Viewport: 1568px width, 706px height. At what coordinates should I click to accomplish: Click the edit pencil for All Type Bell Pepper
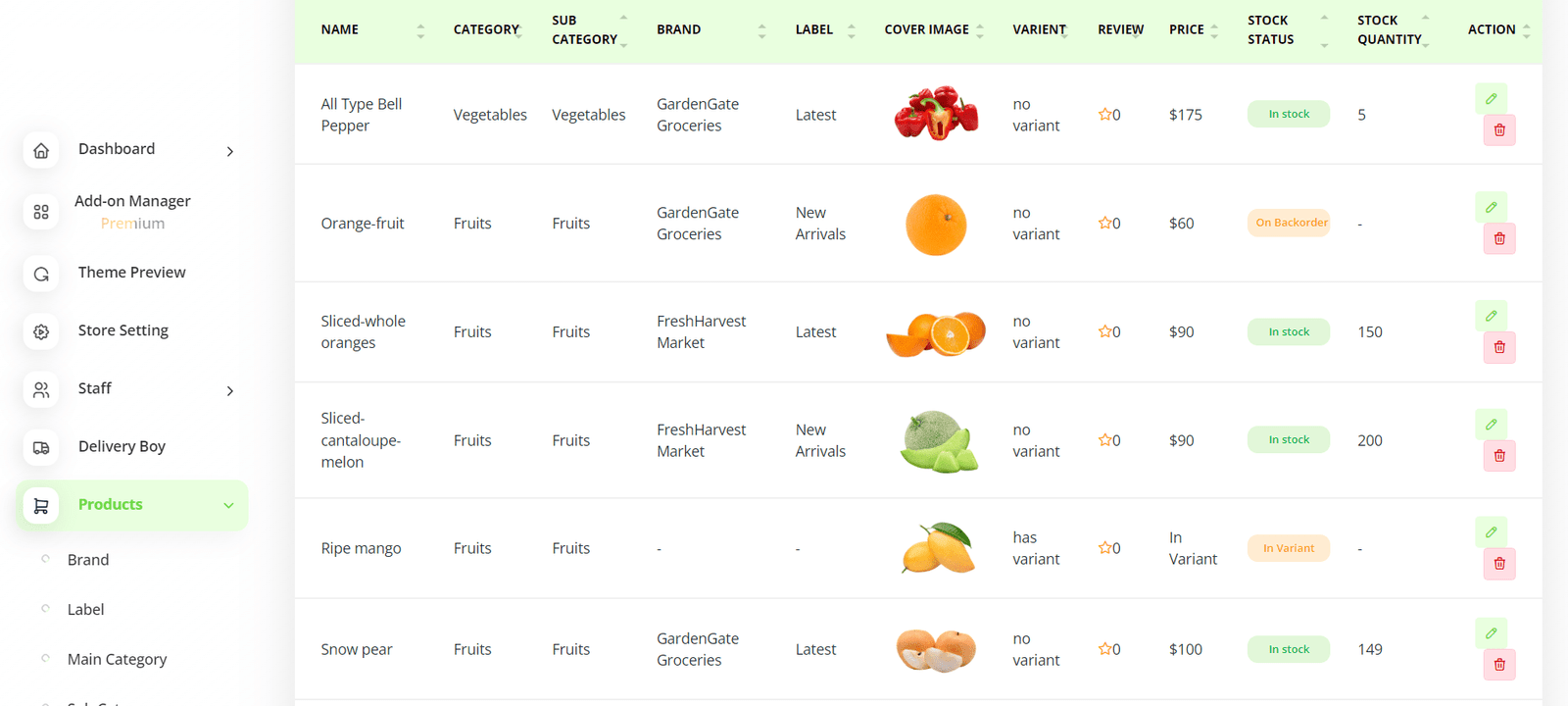coord(1491,98)
